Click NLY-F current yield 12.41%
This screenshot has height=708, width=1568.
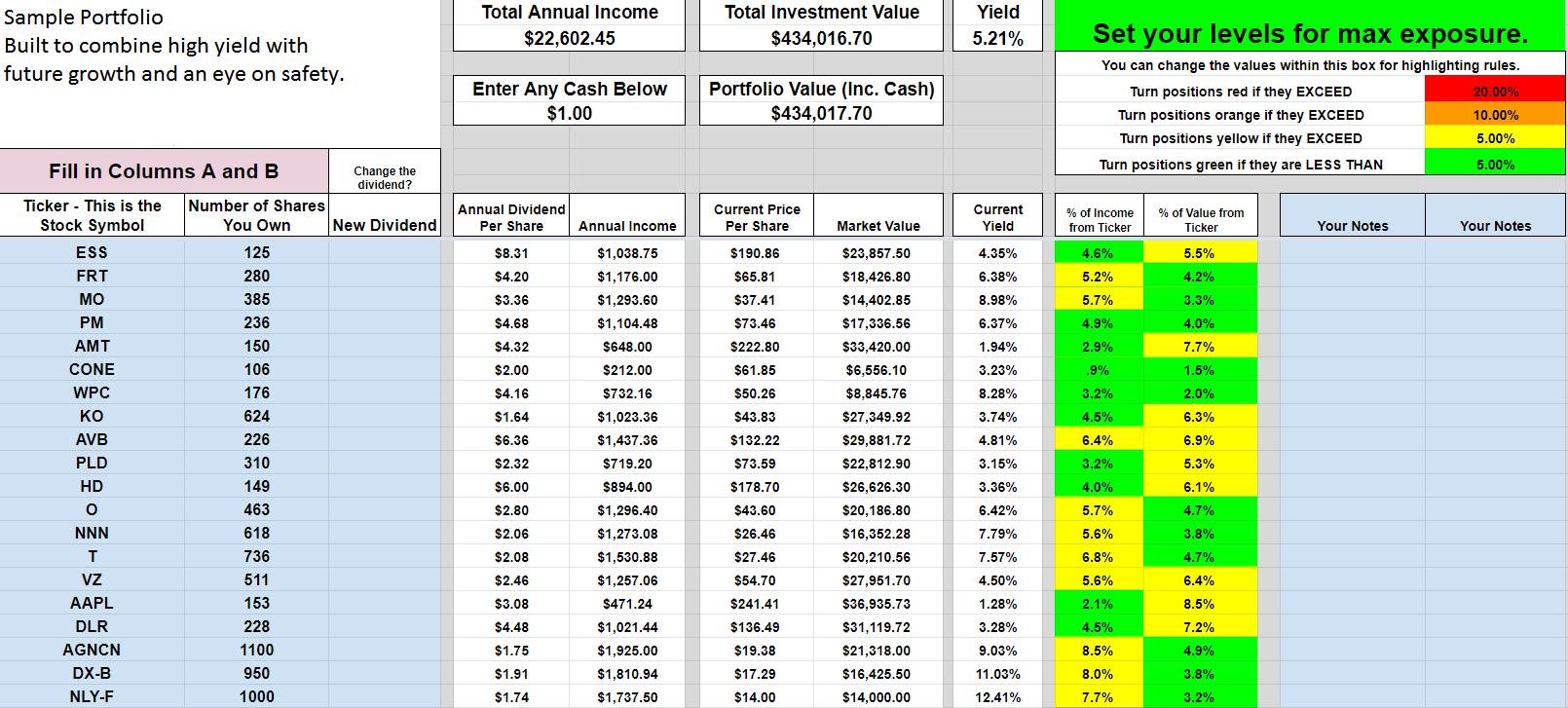pyautogui.click(x=997, y=697)
